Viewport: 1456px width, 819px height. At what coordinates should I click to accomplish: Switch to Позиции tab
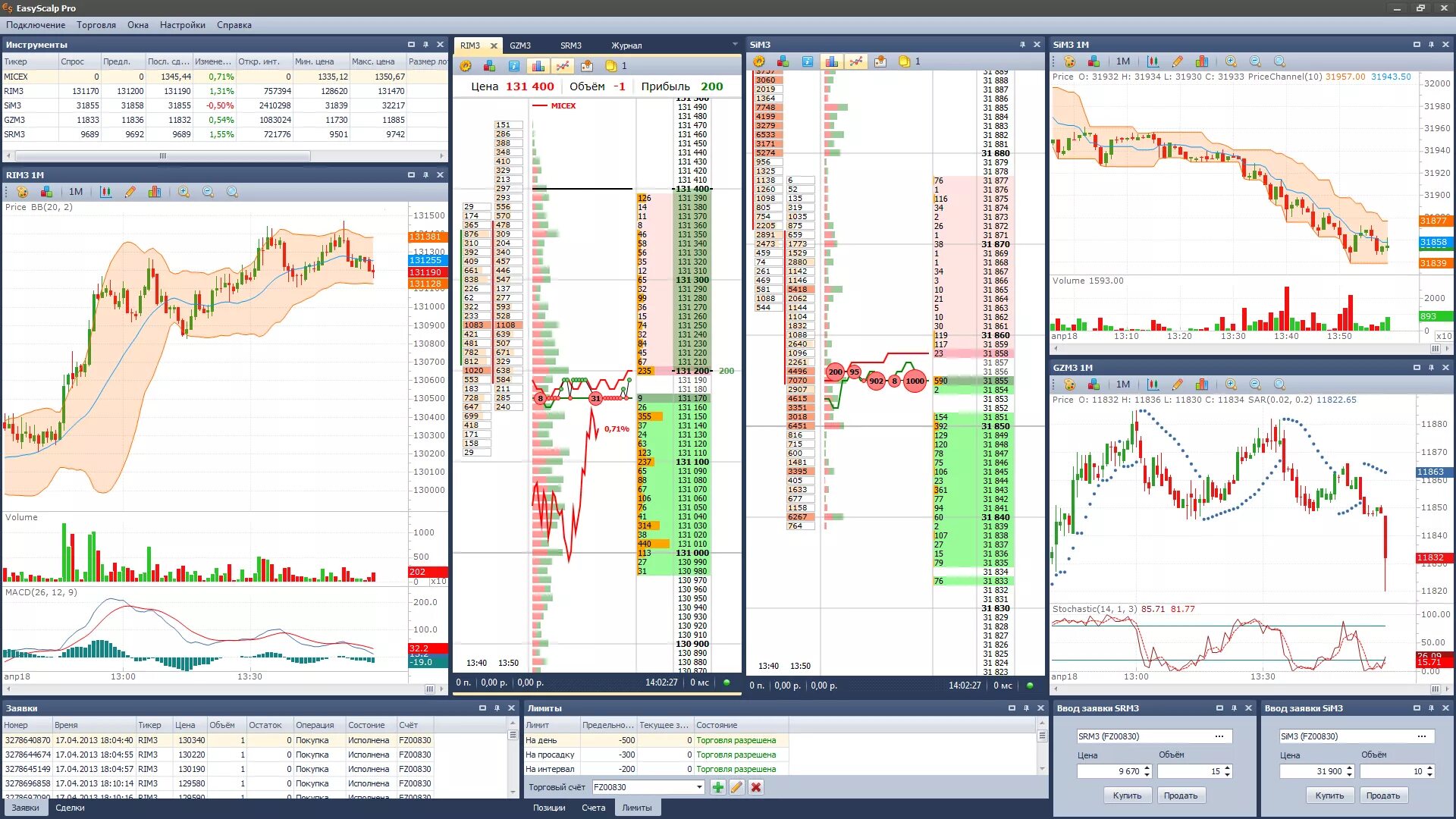point(549,808)
